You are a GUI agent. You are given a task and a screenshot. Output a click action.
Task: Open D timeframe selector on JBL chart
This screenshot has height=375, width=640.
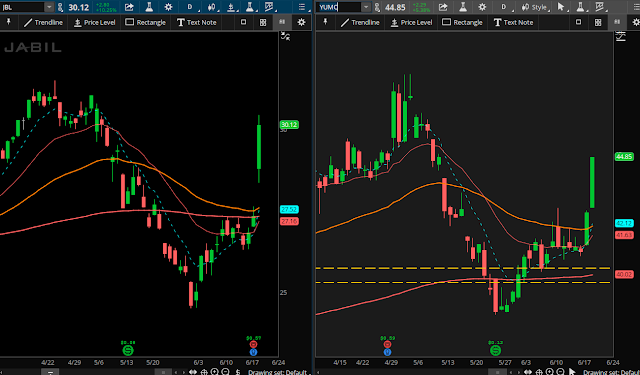[190, 7]
